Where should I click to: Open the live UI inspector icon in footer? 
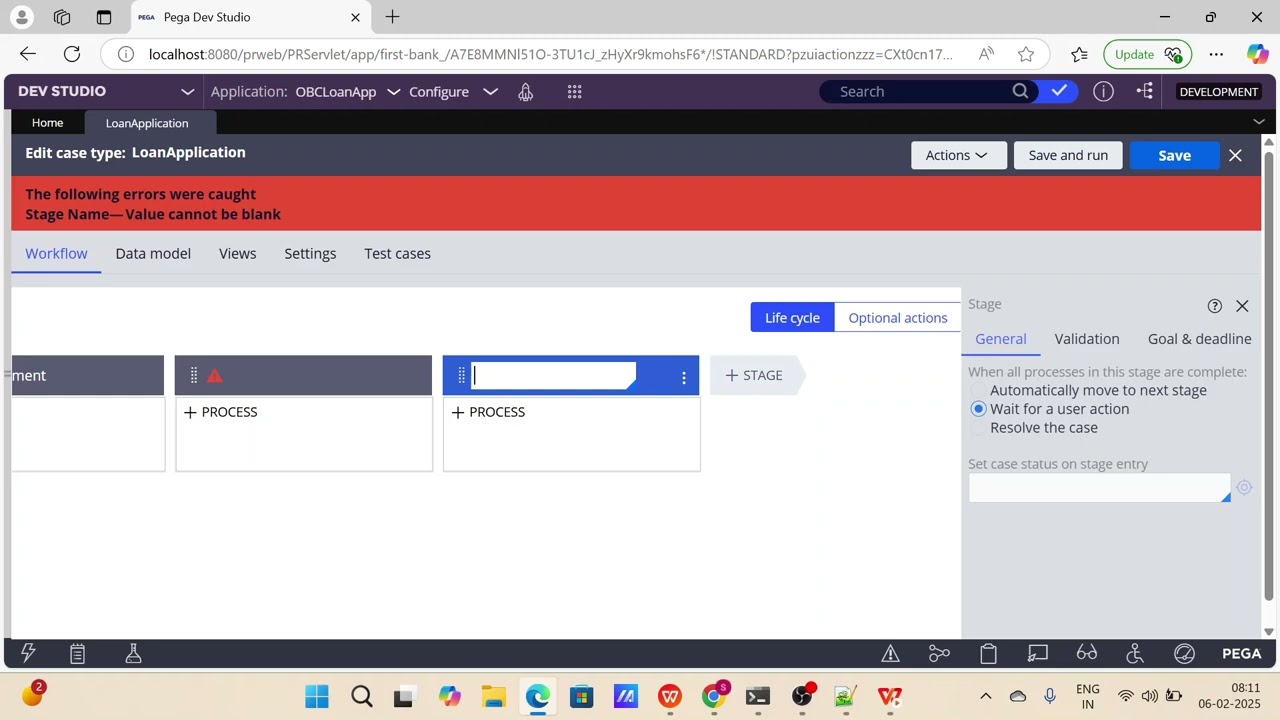[1038, 654]
